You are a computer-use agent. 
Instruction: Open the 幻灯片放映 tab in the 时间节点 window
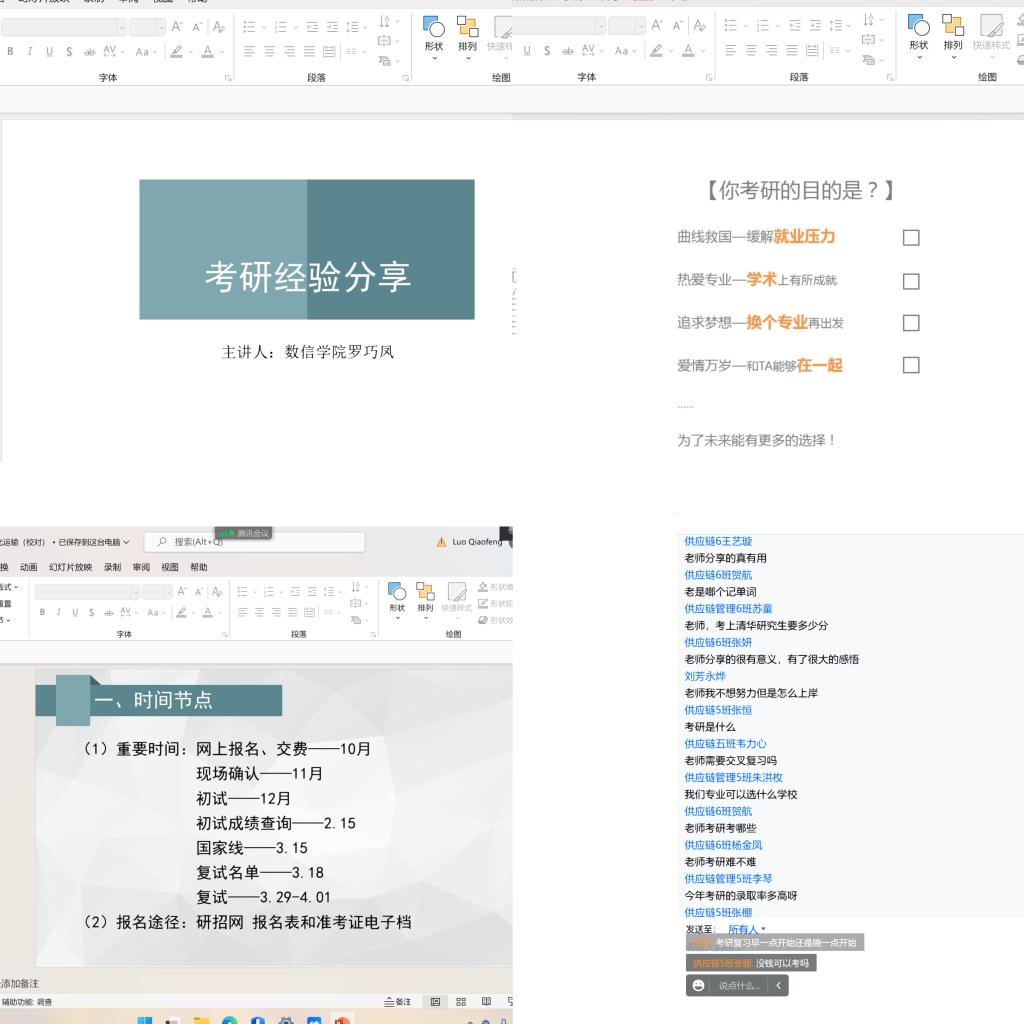[x=71, y=567]
